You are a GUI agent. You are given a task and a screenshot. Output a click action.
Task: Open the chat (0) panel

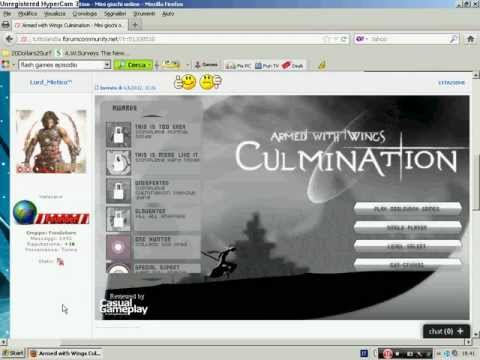pyautogui.click(x=446, y=331)
